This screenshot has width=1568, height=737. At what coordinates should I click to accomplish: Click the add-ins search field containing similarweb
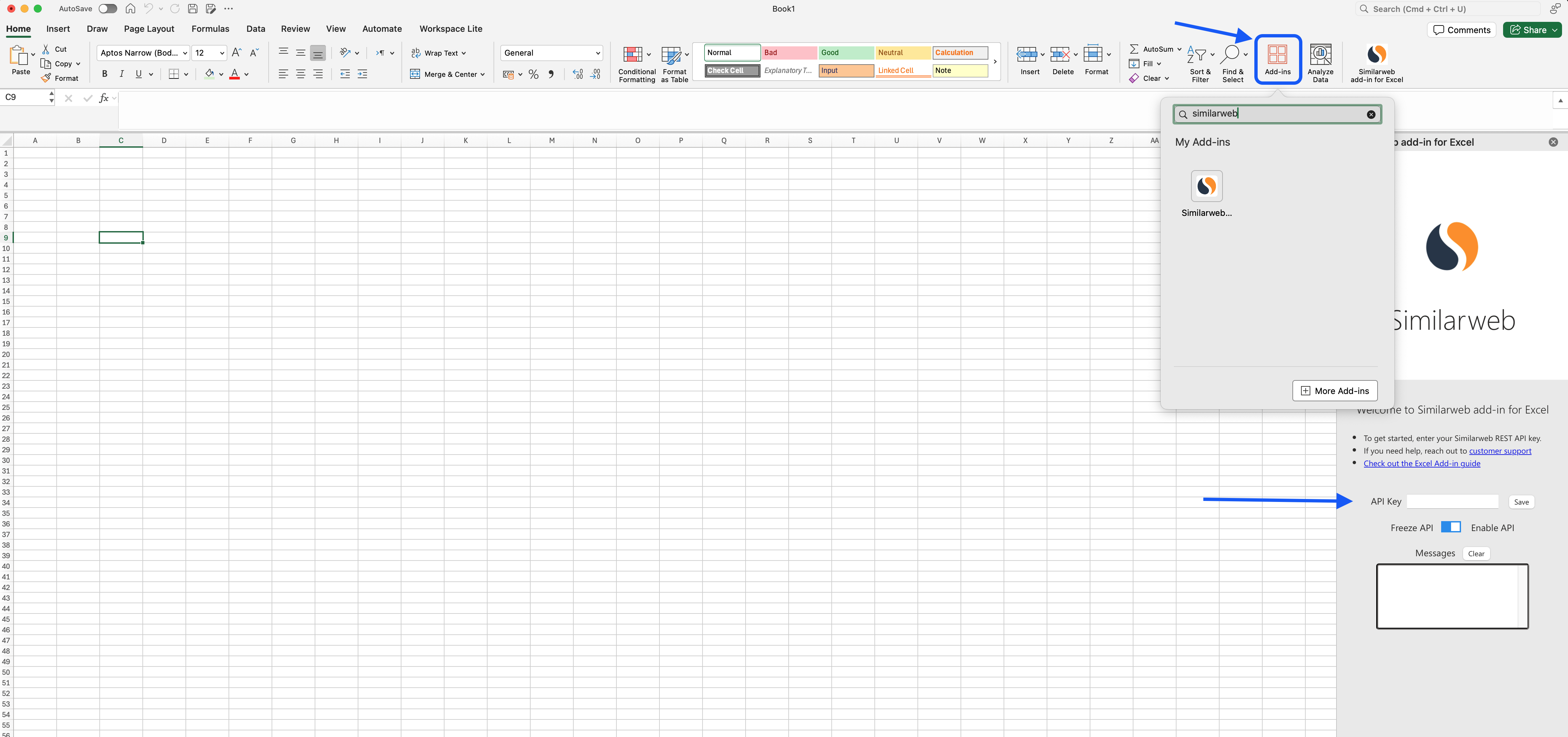tap(1277, 114)
